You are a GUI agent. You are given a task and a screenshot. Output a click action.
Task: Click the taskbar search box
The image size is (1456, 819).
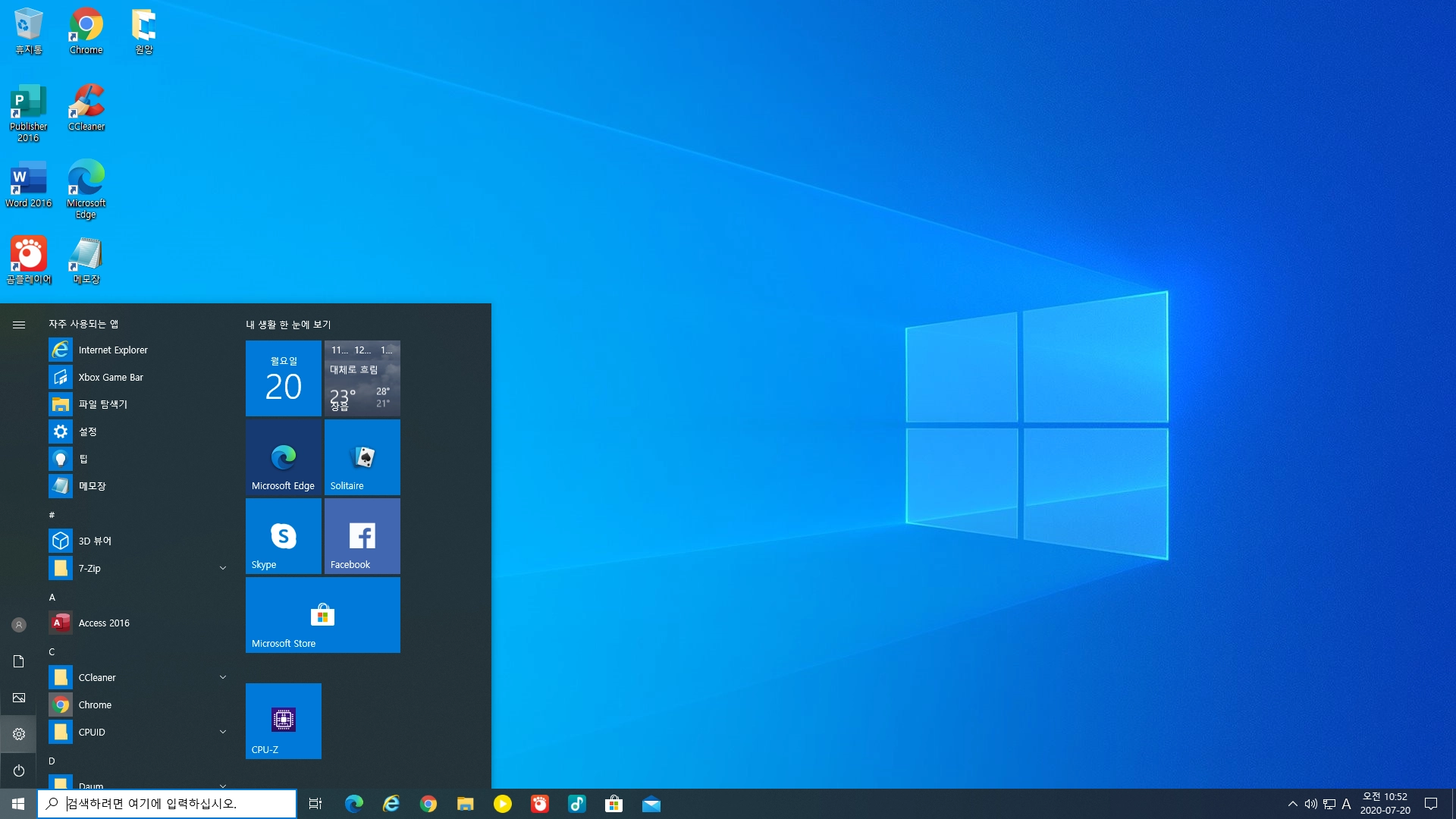pos(167,804)
